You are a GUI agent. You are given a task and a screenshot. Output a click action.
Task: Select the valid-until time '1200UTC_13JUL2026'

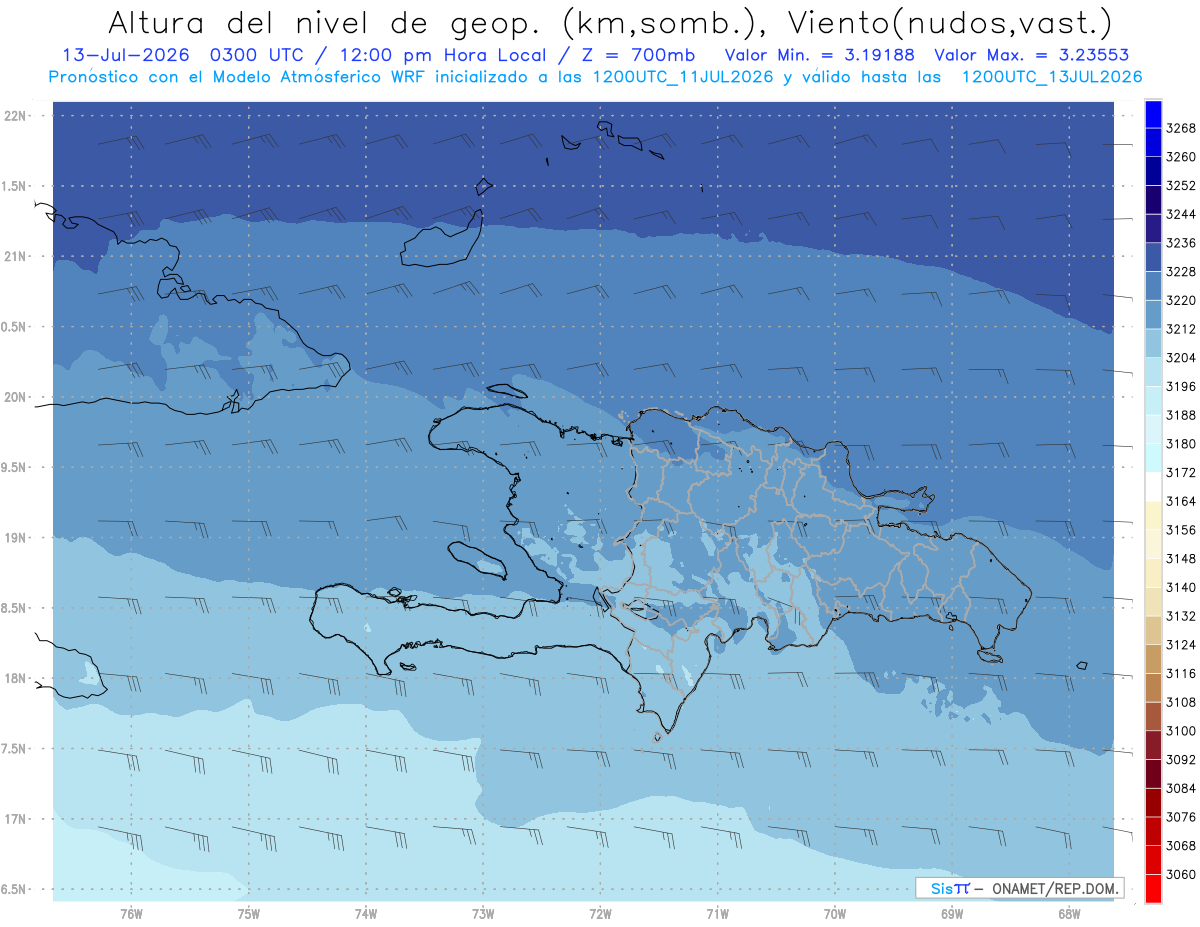(x=1050, y=76)
